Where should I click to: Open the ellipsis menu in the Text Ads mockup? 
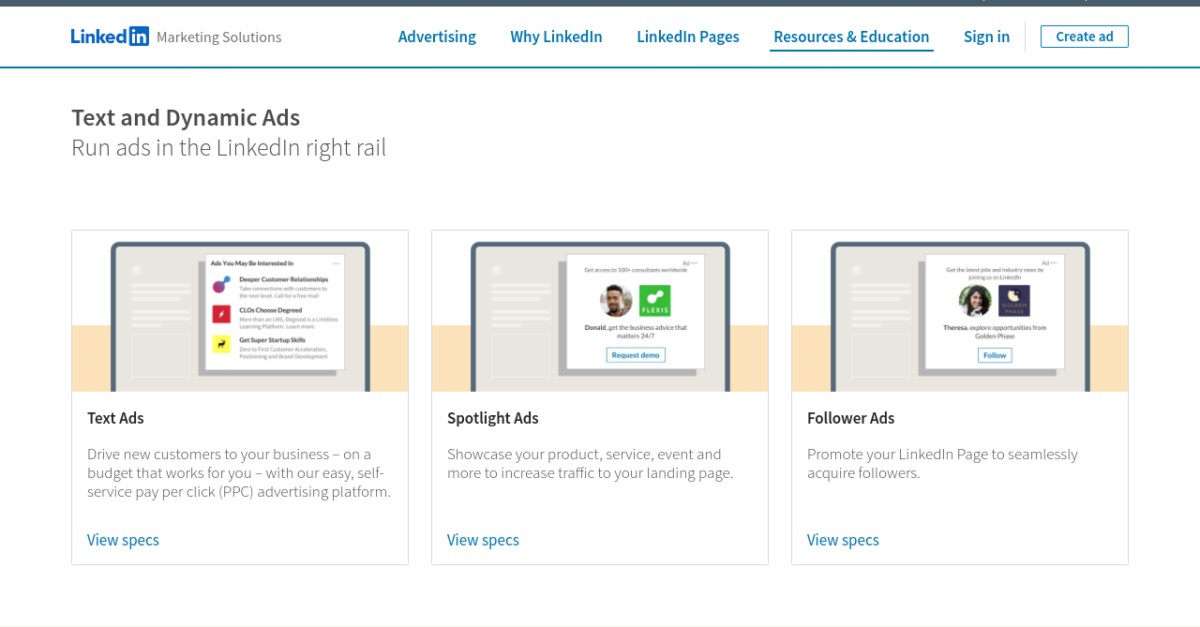(x=336, y=264)
